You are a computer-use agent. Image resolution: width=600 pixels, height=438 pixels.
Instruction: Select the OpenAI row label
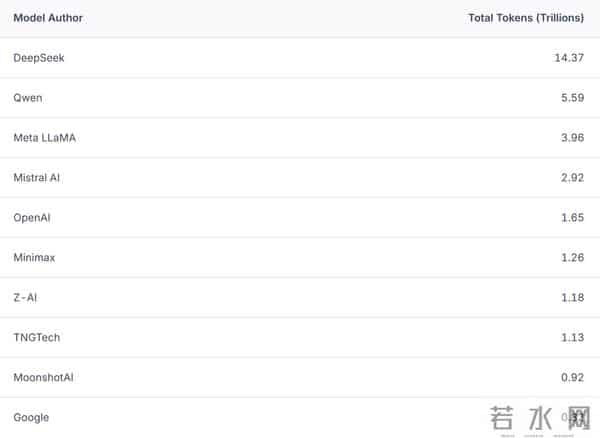tap(33, 217)
